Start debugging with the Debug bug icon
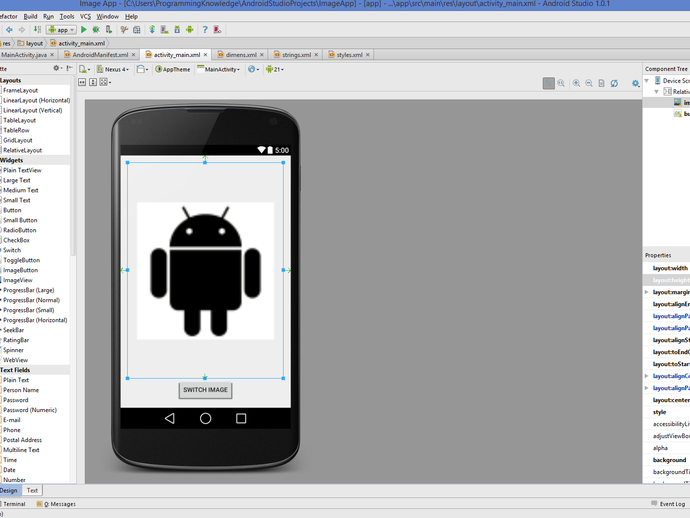The height and width of the screenshot is (518, 690). point(96,29)
